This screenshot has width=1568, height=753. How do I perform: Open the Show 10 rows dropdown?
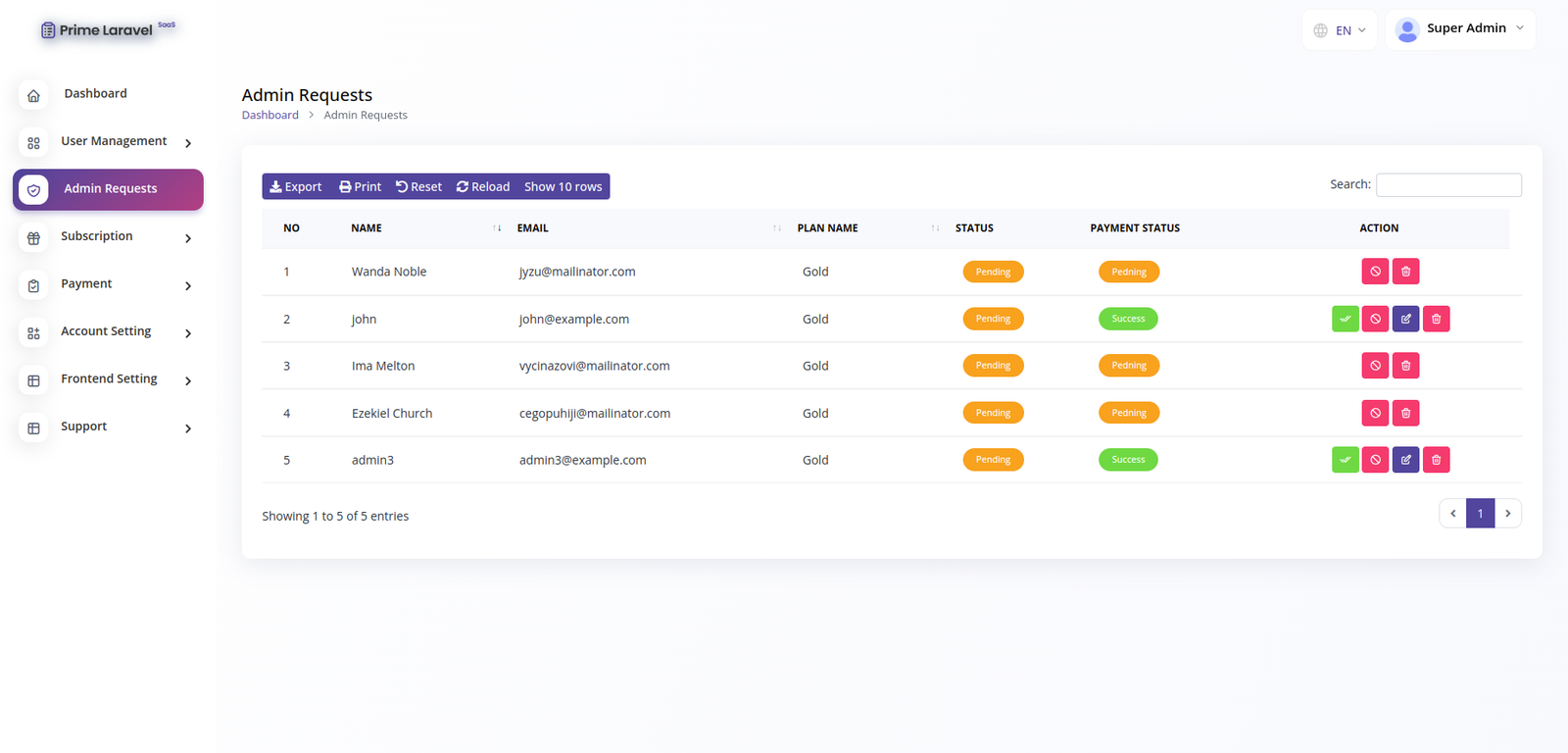click(x=563, y=187)
